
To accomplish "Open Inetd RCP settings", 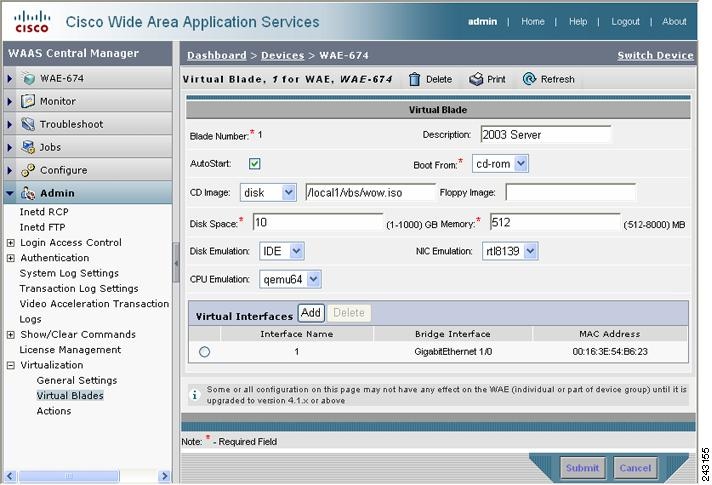I will coord(44,212).
